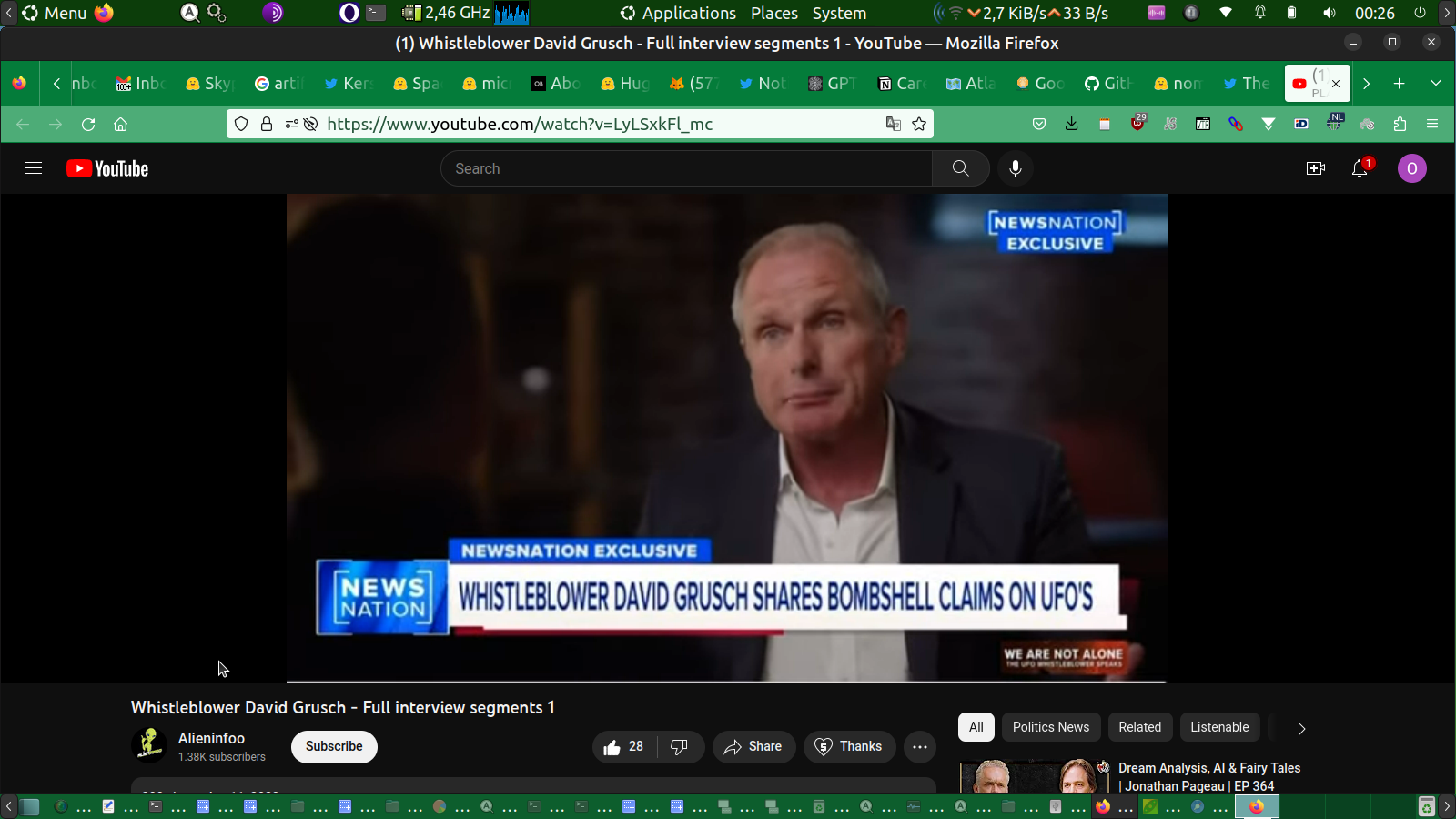Viewport: 1456px width, 819px height.
Task: Select the Related filter chip
Action: pyautogui.click(x=1140, y=727)
